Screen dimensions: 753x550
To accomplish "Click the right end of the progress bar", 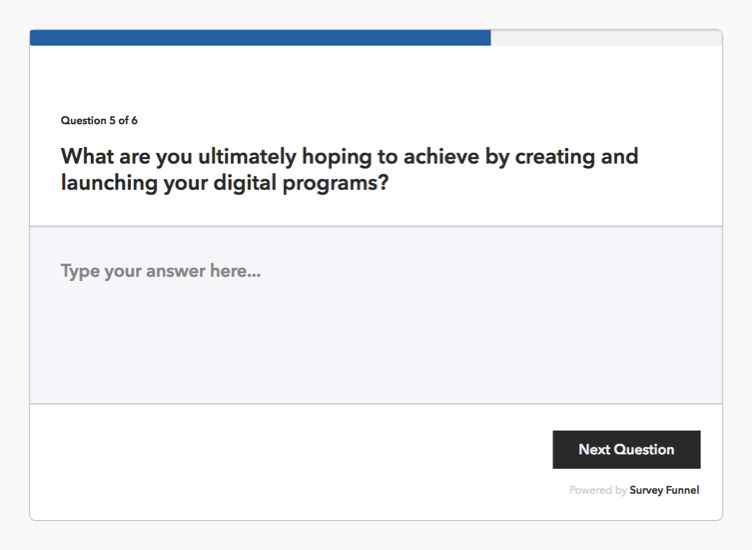I will click(x=716, y=38).
